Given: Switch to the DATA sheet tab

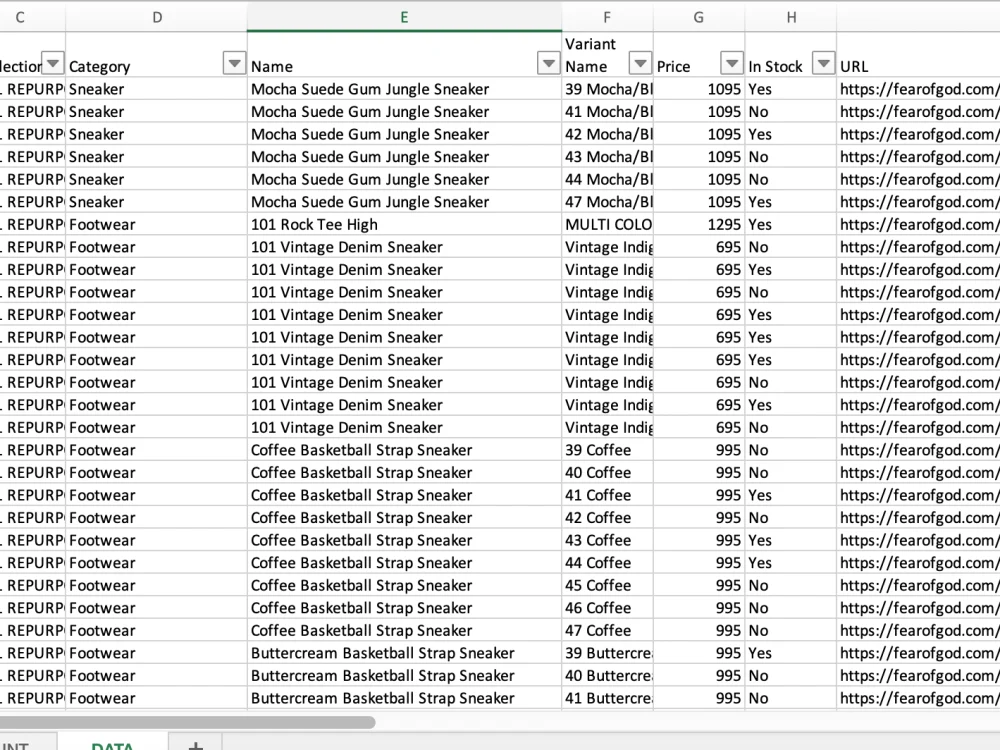Looking at the screenshot, I should 112,743.
